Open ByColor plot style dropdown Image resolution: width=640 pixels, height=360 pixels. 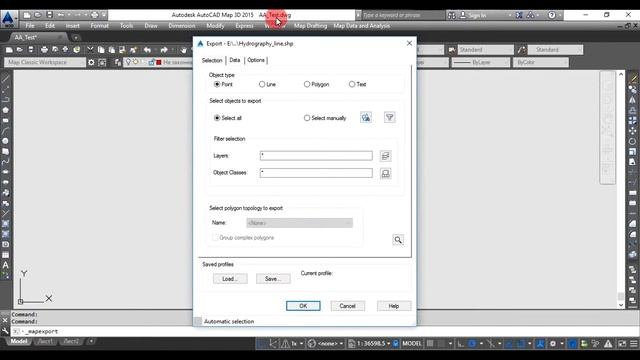click(540, 62)
